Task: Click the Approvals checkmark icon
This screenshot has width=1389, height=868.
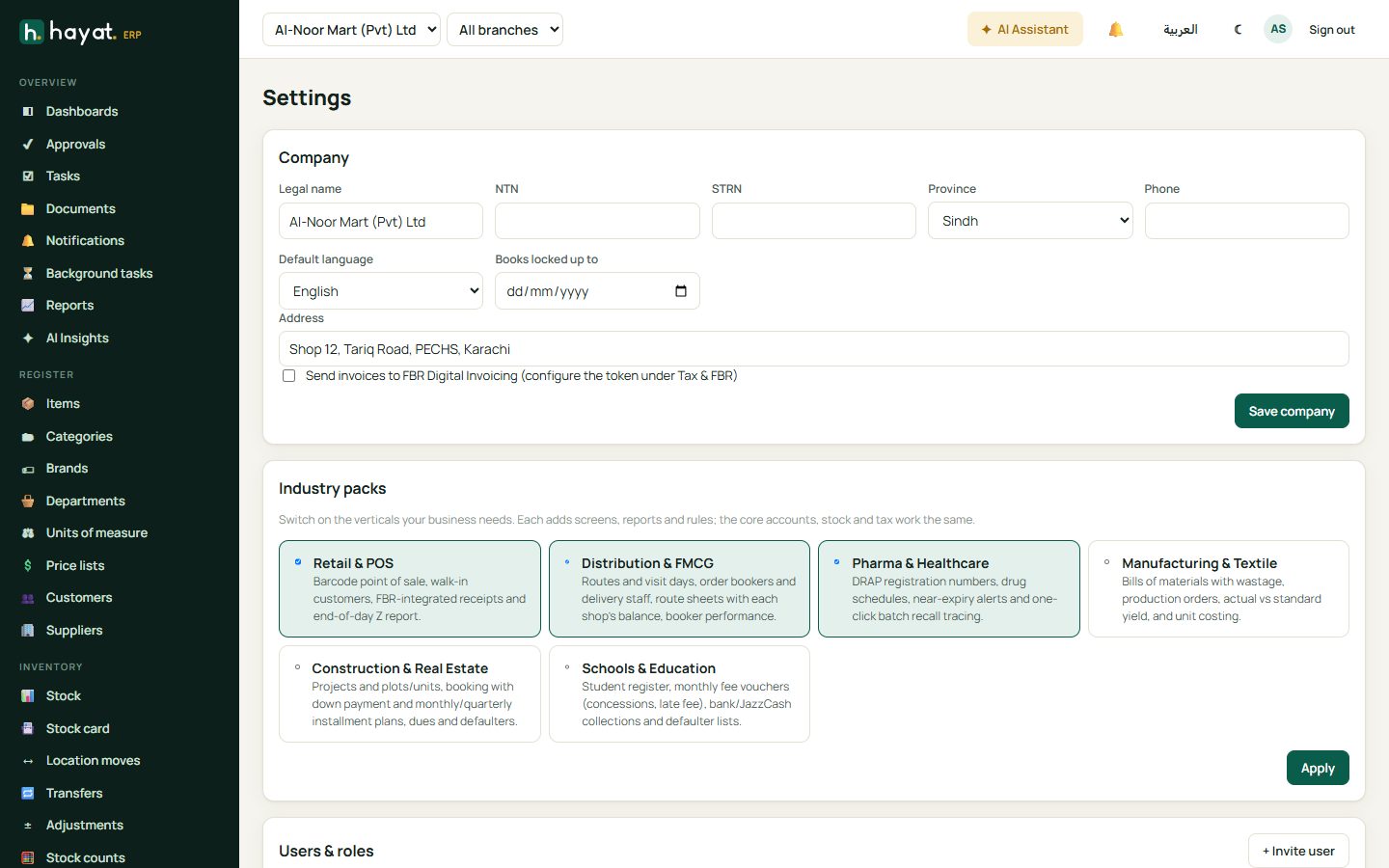Action: 28,145
